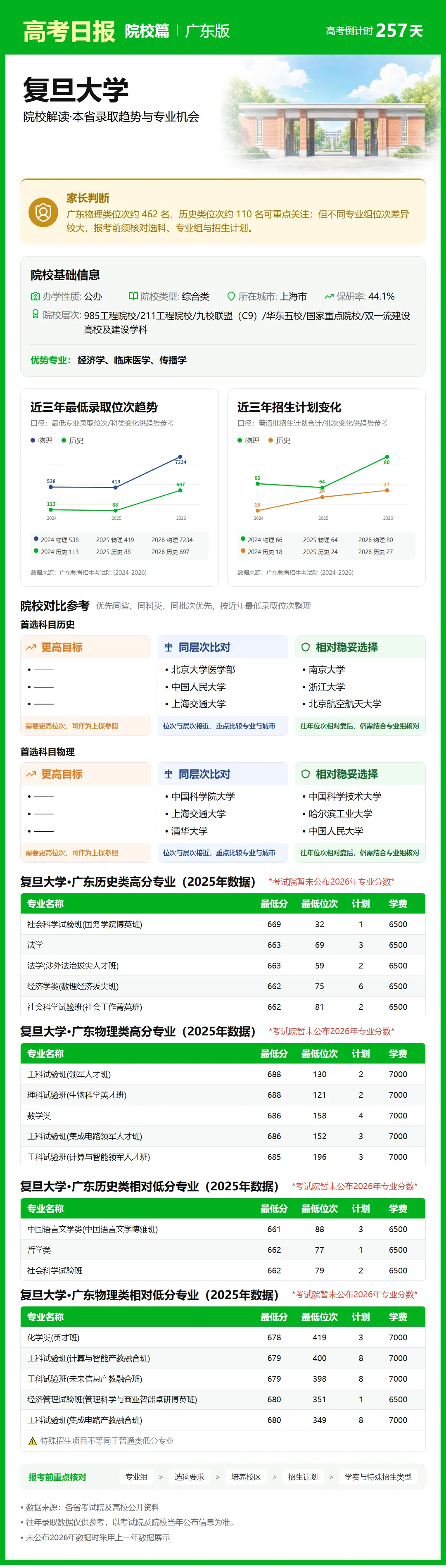This screenshot has width=446, height=1568.
Task: Click the 所在城市 location pin icon
Action: pyautogui.click(x=231, y=296)
